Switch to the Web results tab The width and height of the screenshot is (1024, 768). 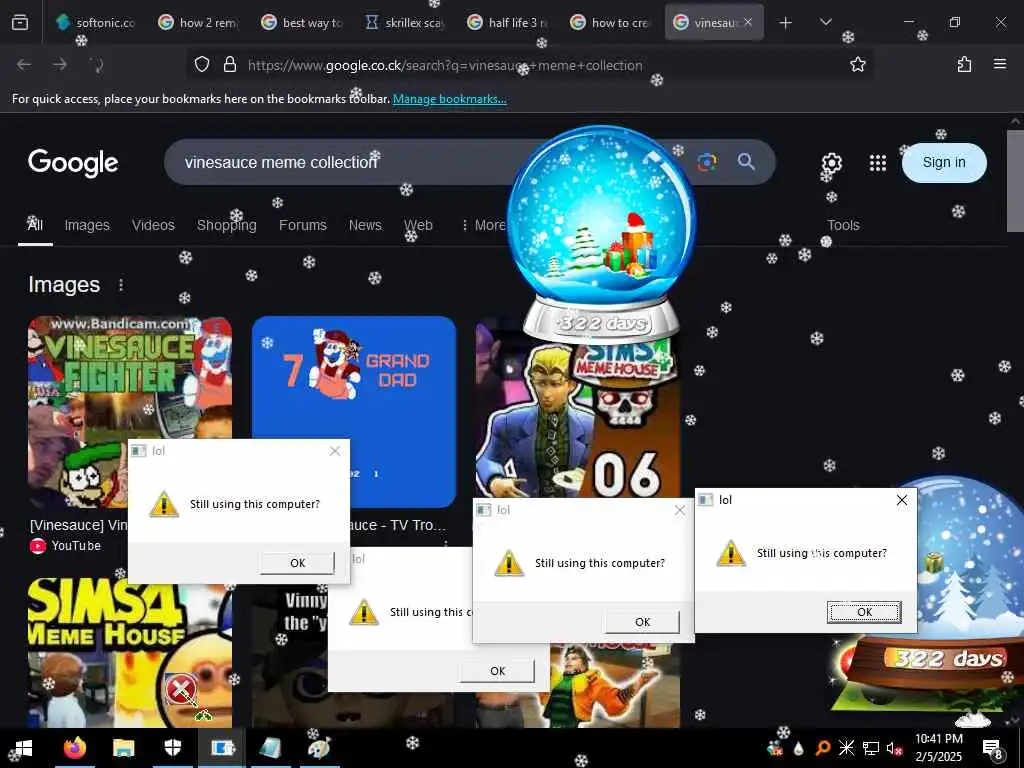(x=418, y=225)
